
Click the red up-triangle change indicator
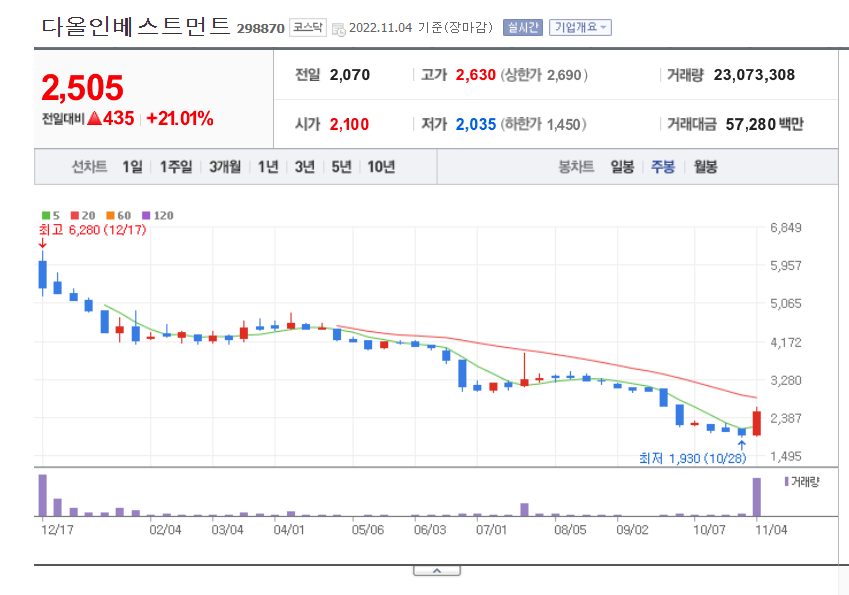click(95, 118)
